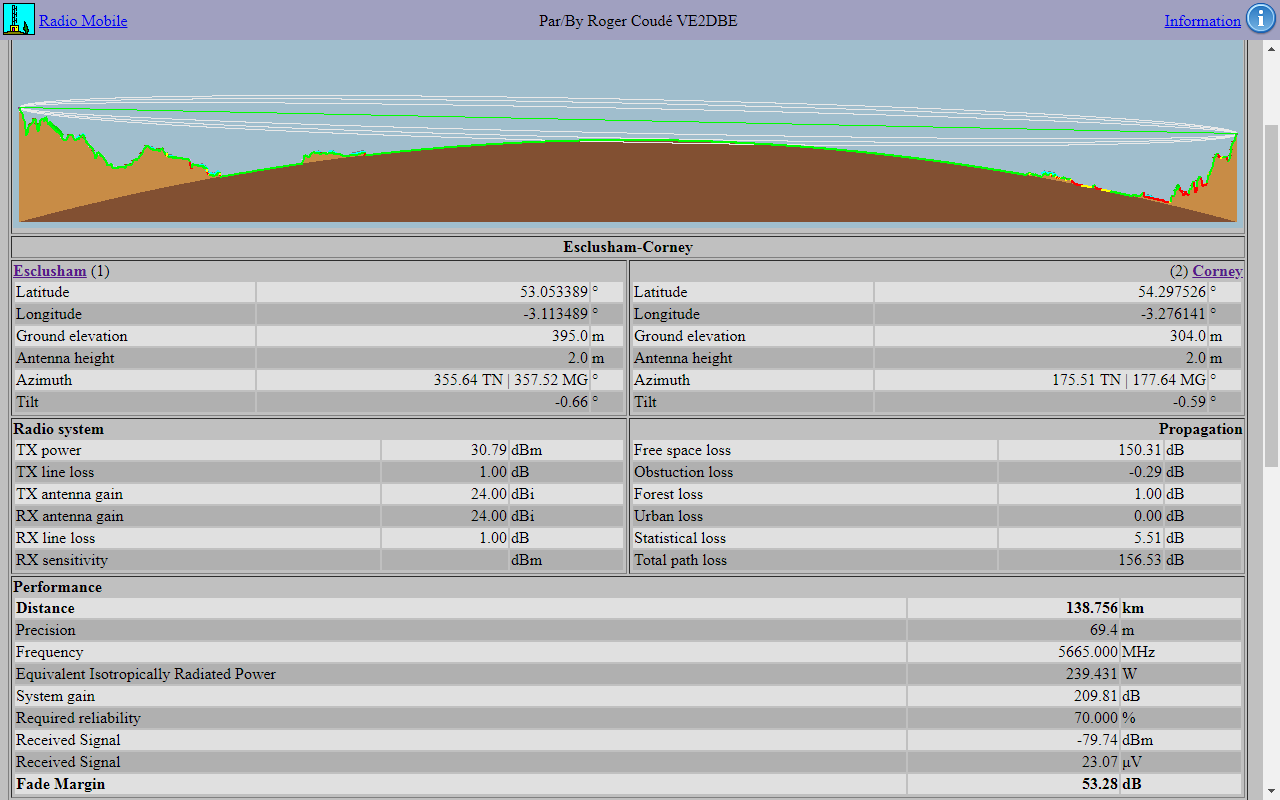Click the Roger Coudé VE2DBE author text

(638, 21)
